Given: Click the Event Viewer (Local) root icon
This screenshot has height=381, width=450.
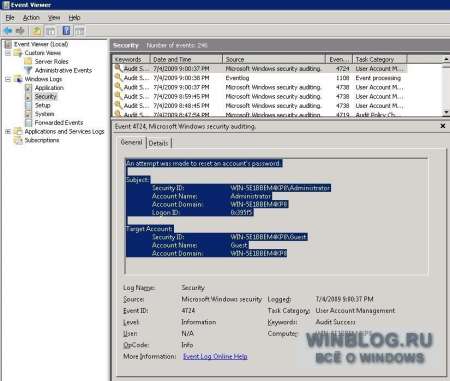Looking at the screenshot, I should click(x=8, y=44).
